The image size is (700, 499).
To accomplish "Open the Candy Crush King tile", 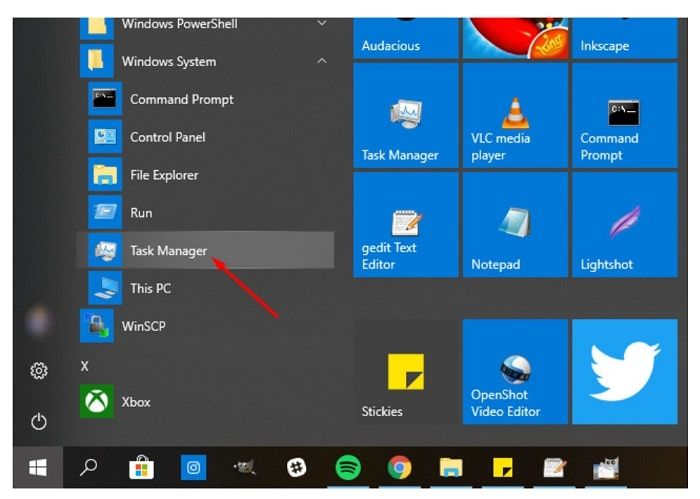I will pyautogui.click(x=515, y=38).
